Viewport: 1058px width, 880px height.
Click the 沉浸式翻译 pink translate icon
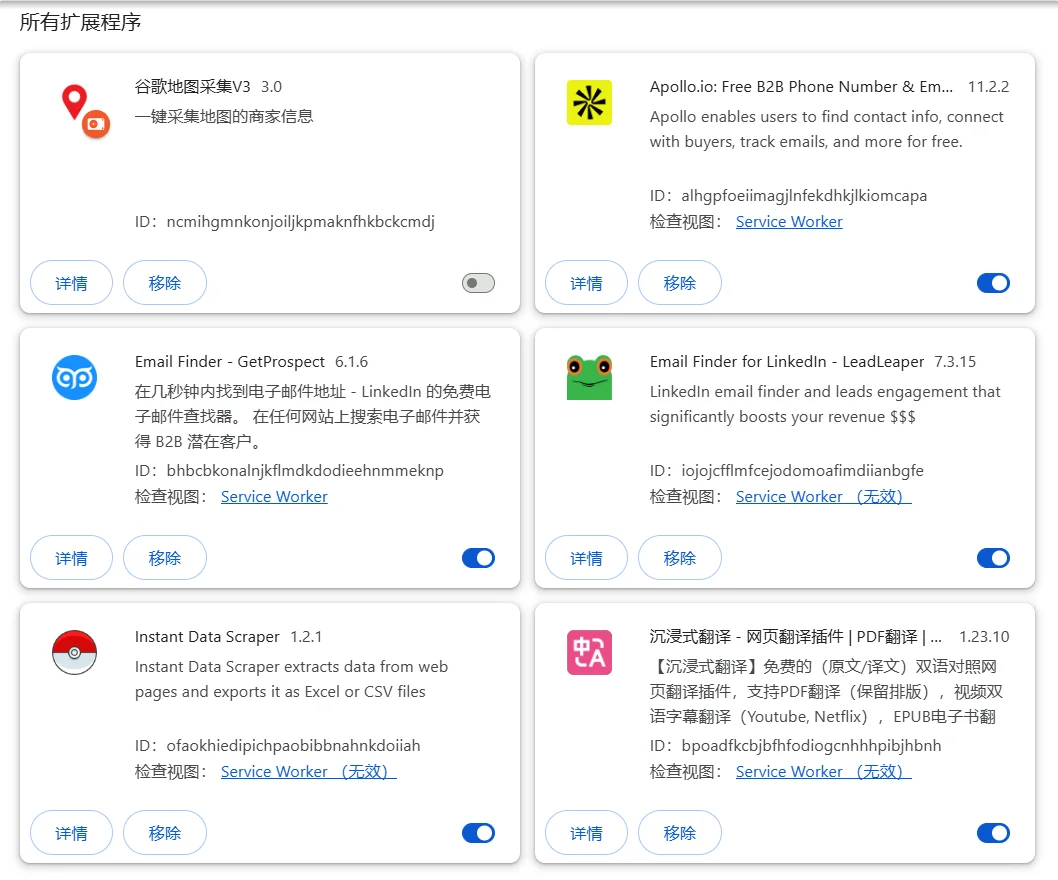pyautogui.click(x=589, y=653)
